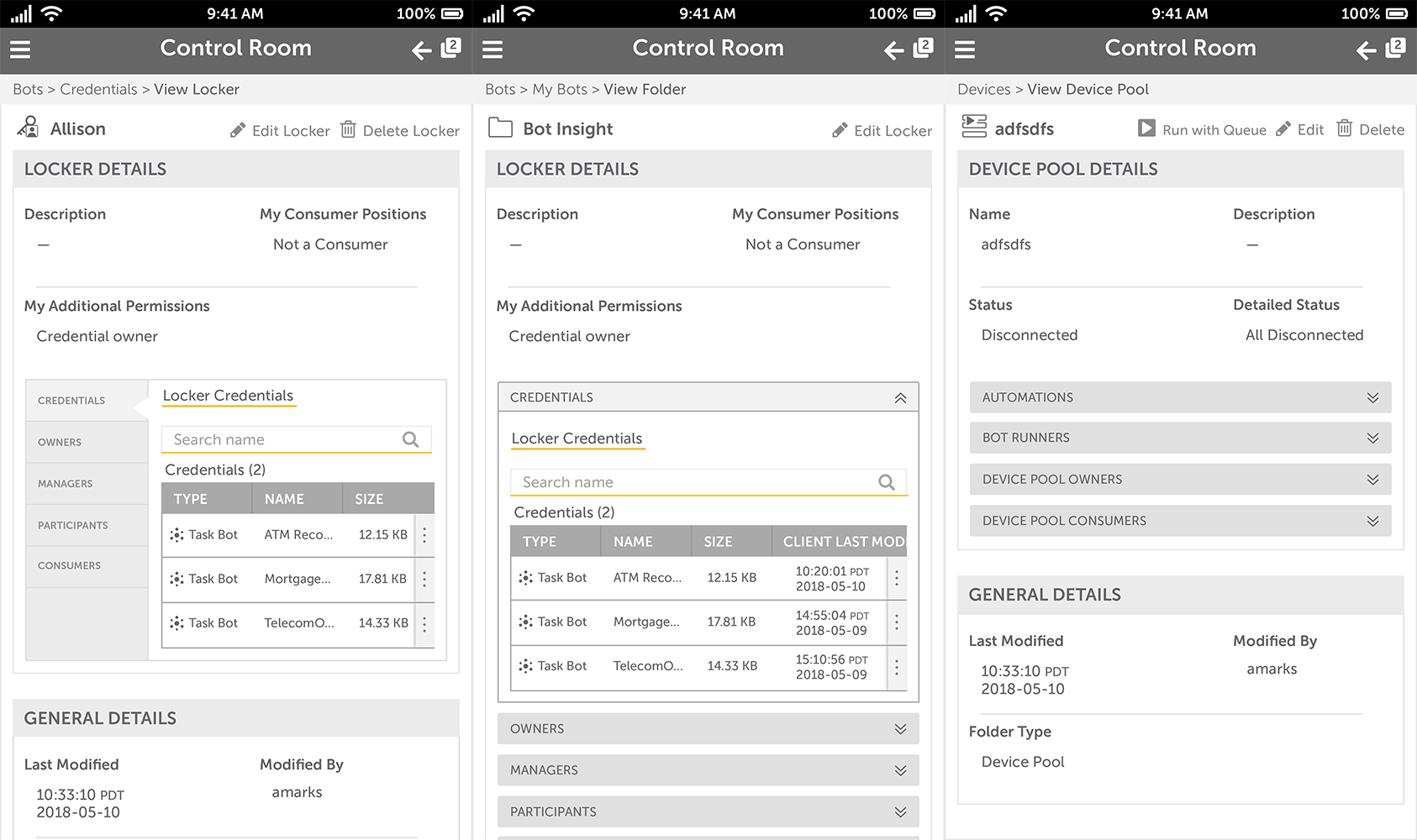Select the PARTICIPANTS tab
Image resolution: width=1417 pixels, height=840 pixels.
[72, 525]
